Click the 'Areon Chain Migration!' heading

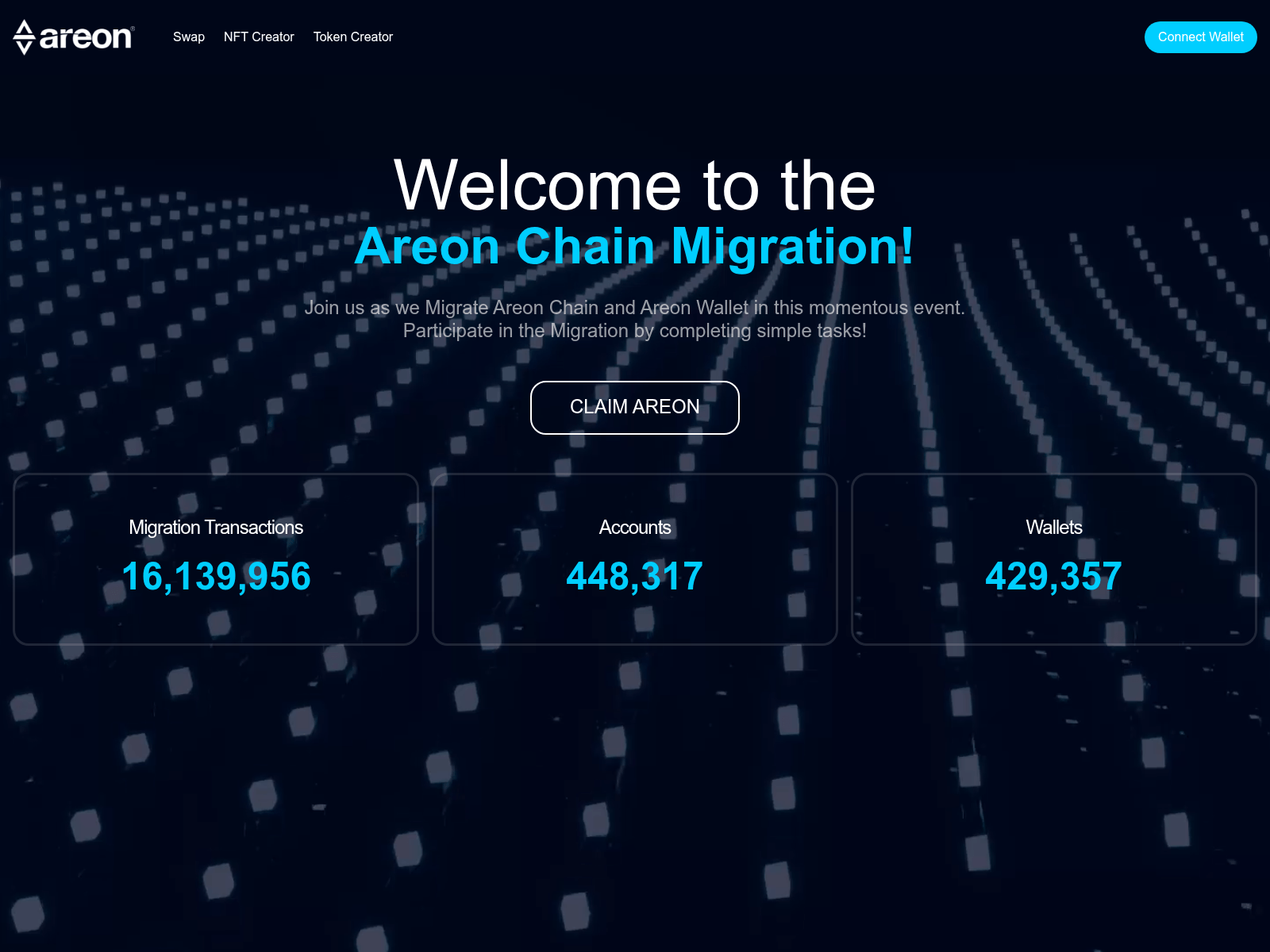coord(635,247)
